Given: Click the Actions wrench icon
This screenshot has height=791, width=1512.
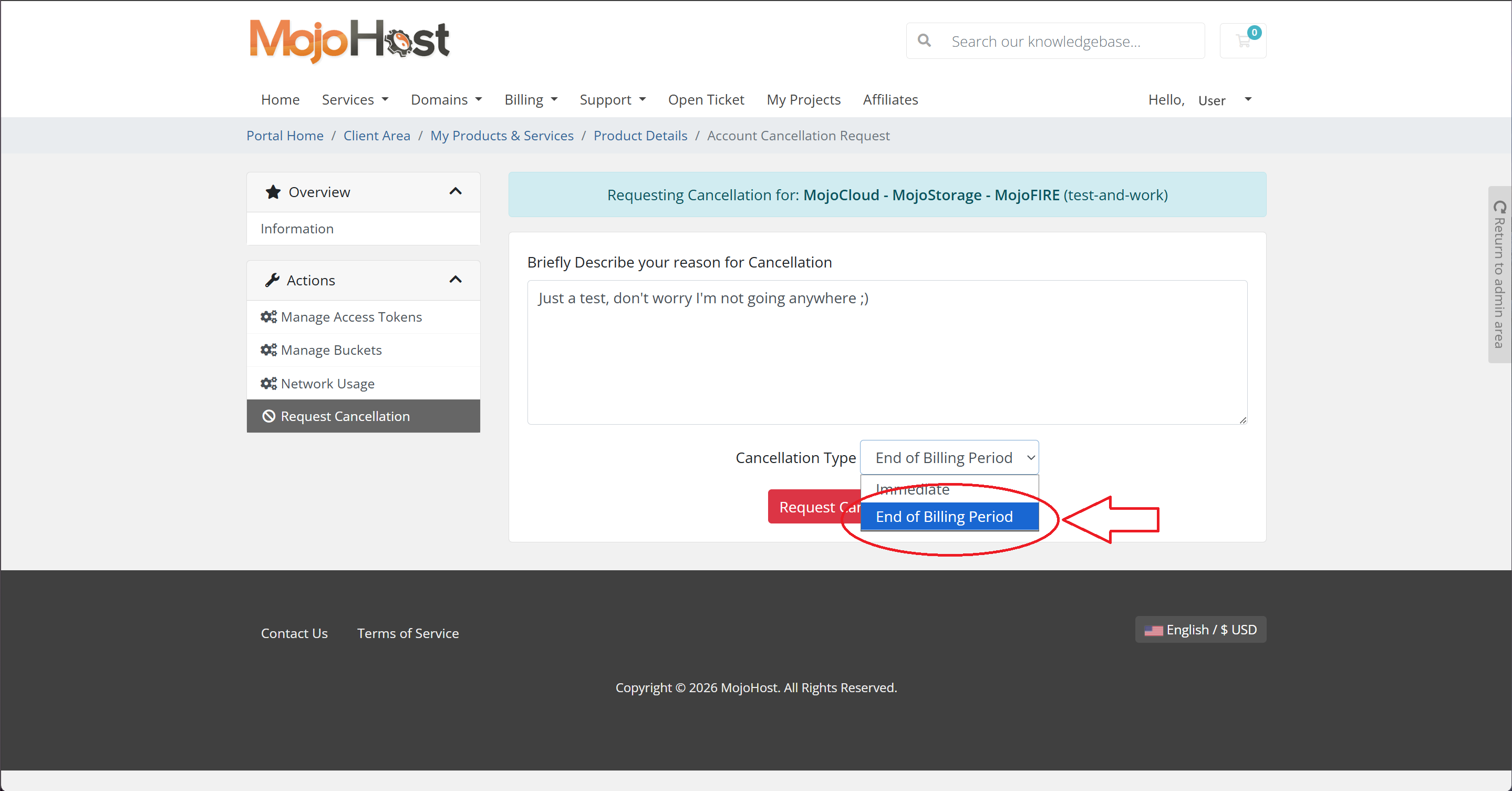Looking at the screenshot, I should tap(272, 280).
